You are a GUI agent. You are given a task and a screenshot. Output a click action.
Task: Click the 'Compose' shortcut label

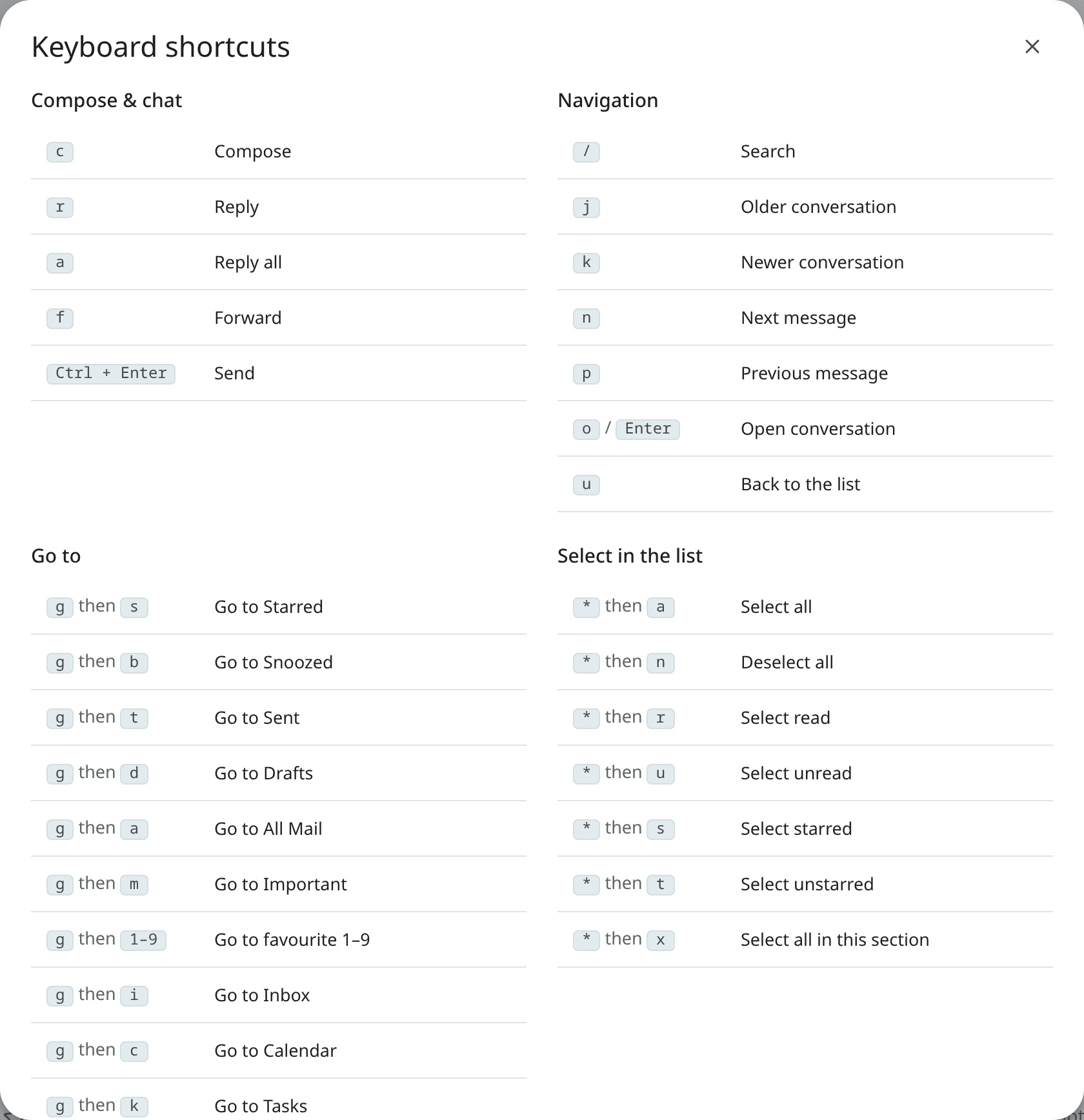252,152
